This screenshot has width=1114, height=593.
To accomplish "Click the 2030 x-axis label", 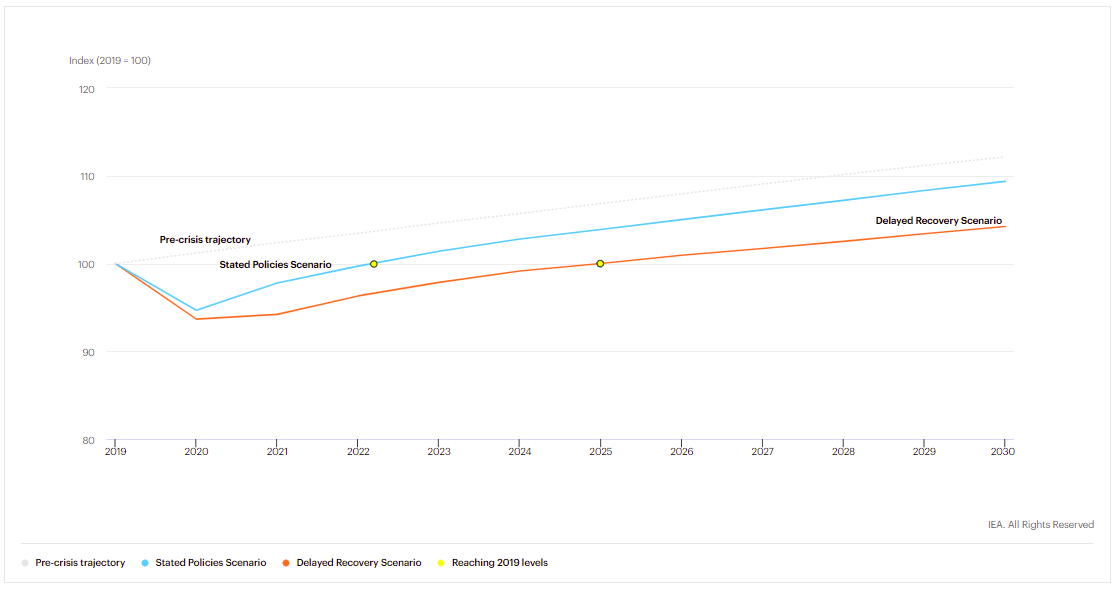I will coord(1003,452).
